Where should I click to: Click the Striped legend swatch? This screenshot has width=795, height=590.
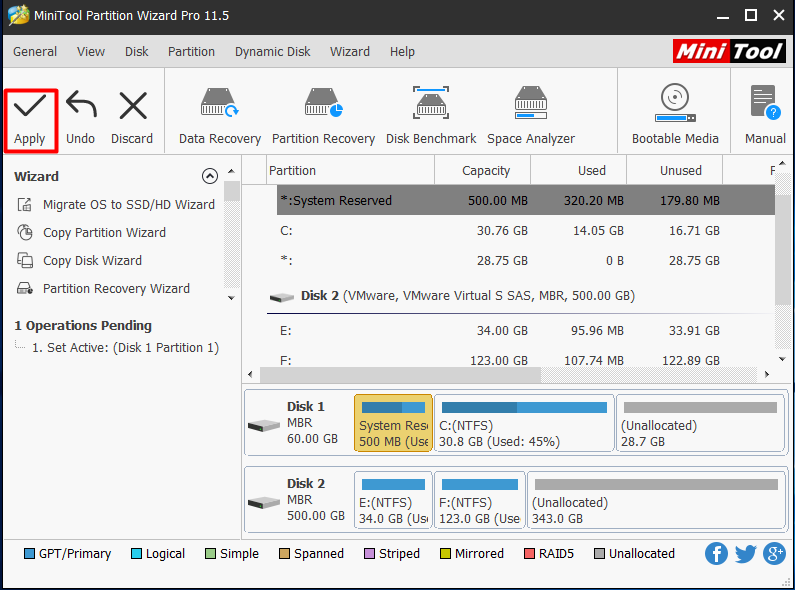[x=370, y=554]
